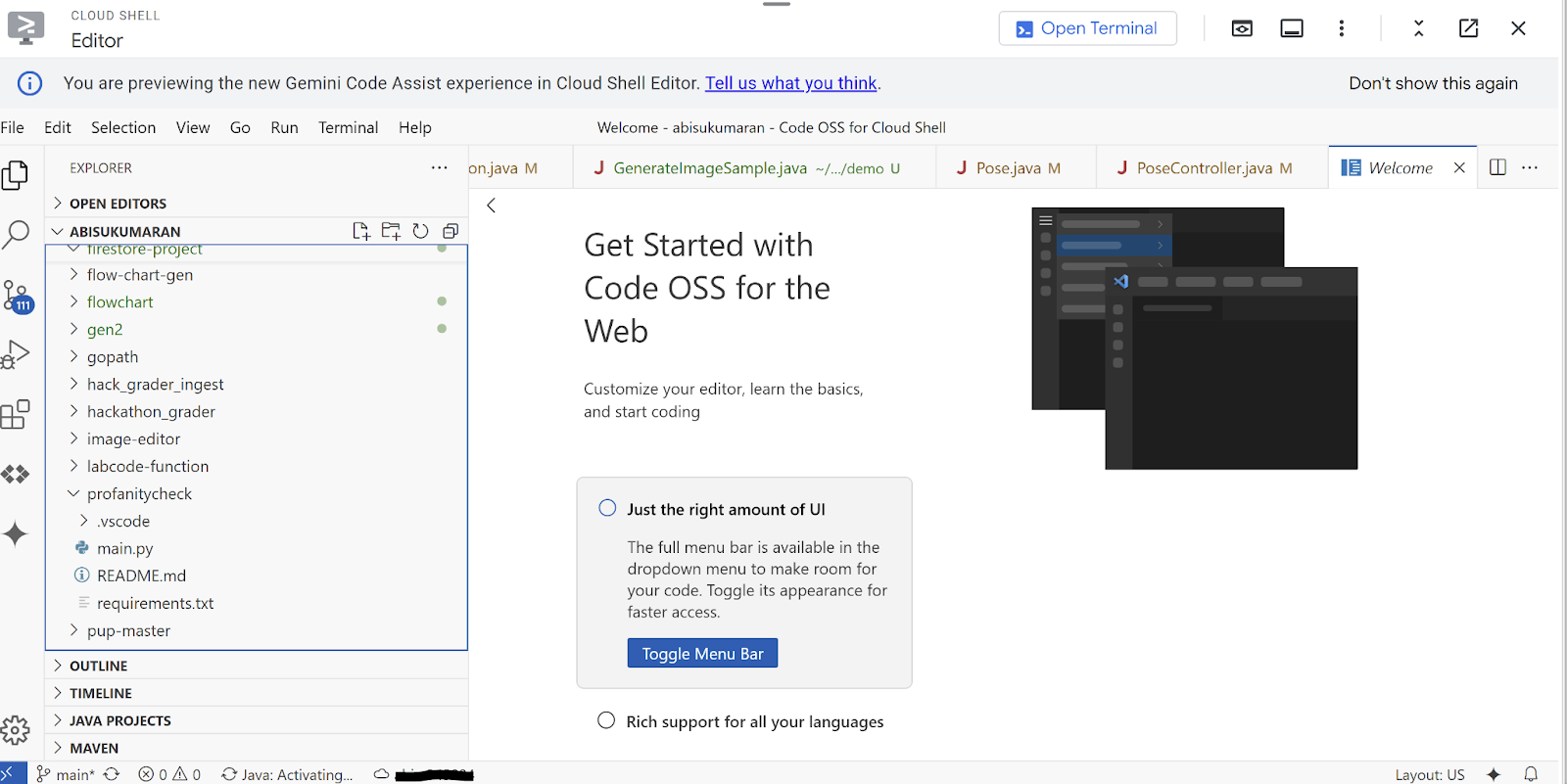
Task: Open the Extensions view
Action: pos(16,414)
